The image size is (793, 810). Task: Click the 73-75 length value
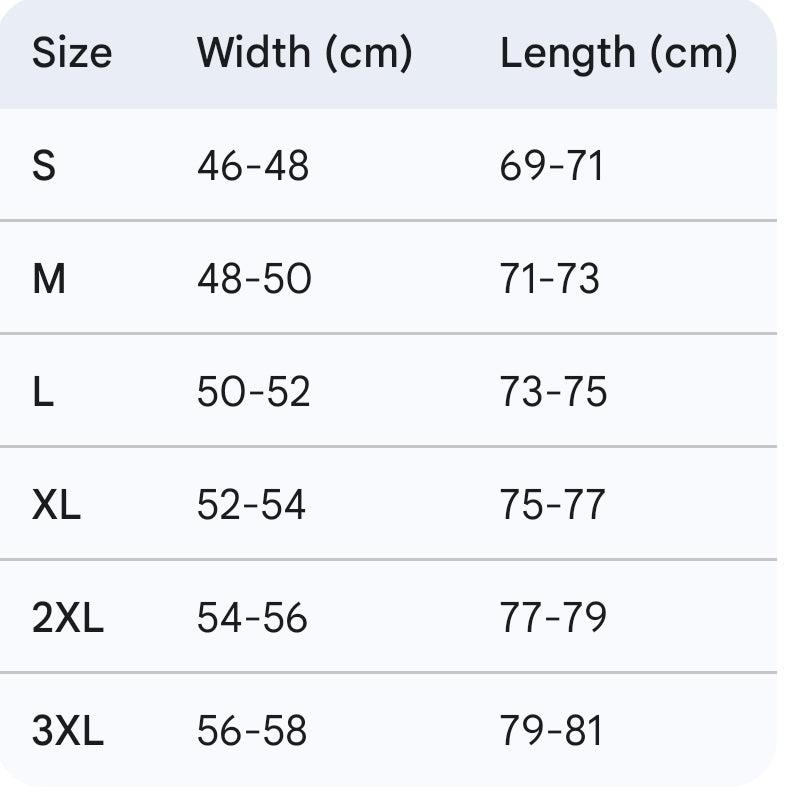pos(553,392)
